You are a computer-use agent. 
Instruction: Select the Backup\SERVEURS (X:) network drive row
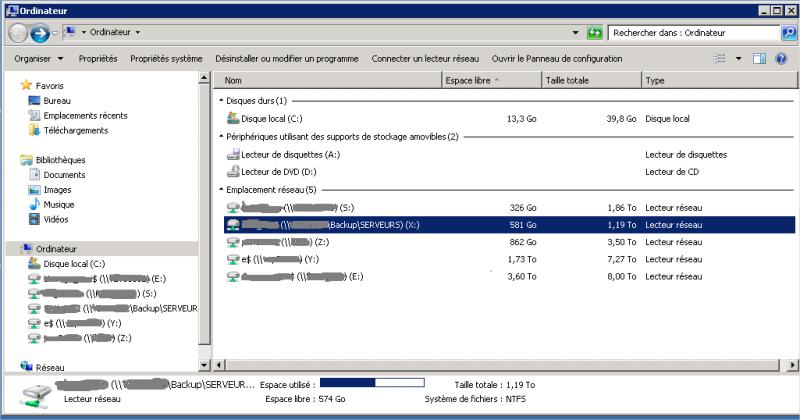click(509, 225)
